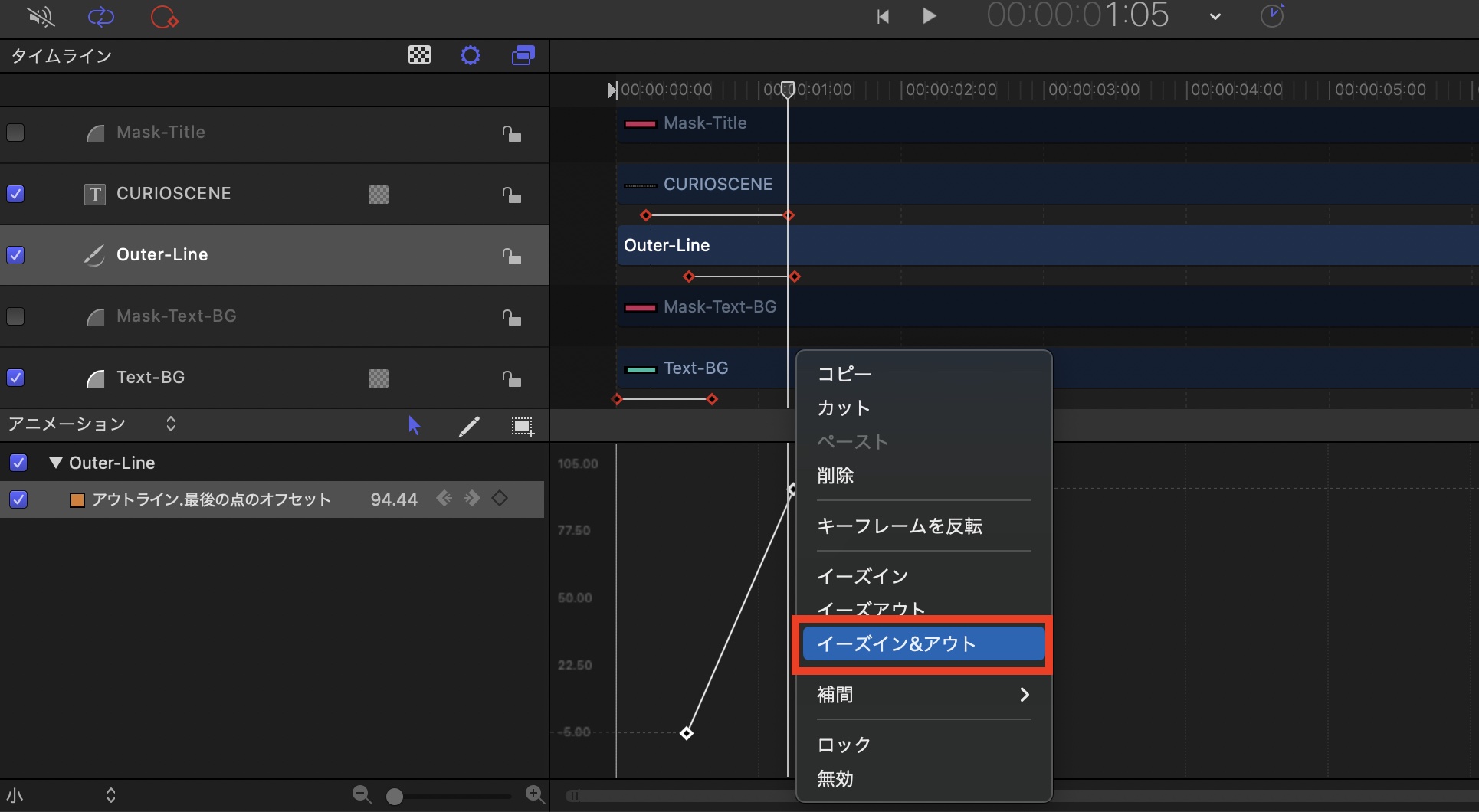Click the zoom in magnifier icon
This screenshot has height=812, width=1479.
click(535, 795)
